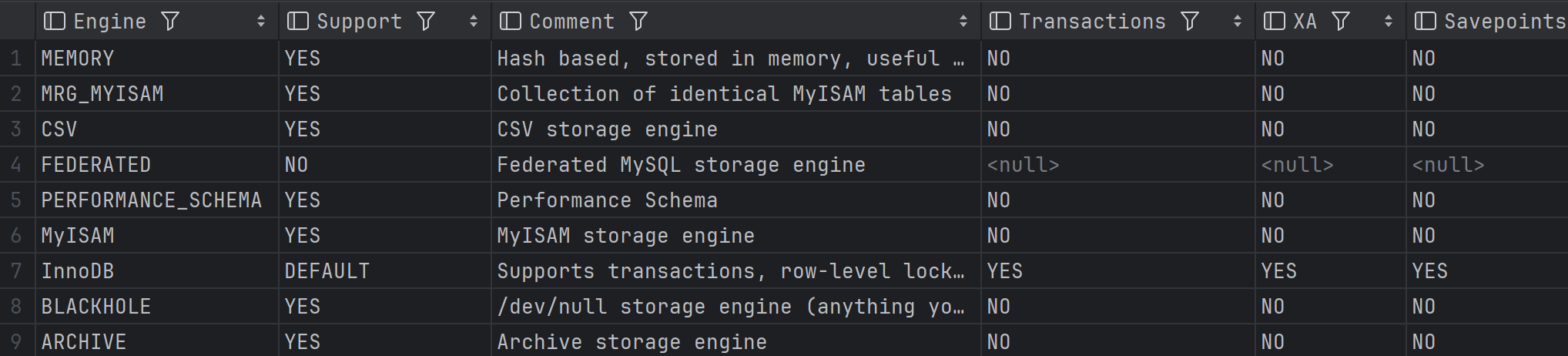Image resolution: width=1568 pixels, height=356 pixels.
Task: Select row number 7 in the gutter
Action: (x=17, y=271)
